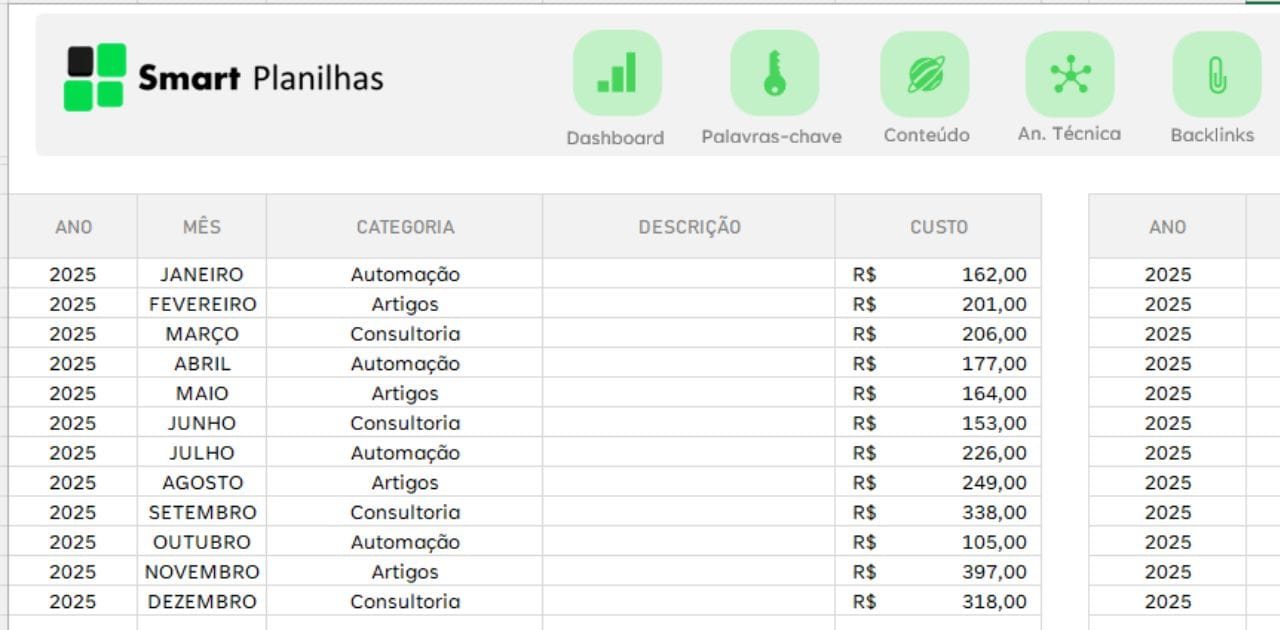This screenshot has width=1280, height=630.
Task: Click the ANO header of the right table
Action: (x=1168, y=227)
